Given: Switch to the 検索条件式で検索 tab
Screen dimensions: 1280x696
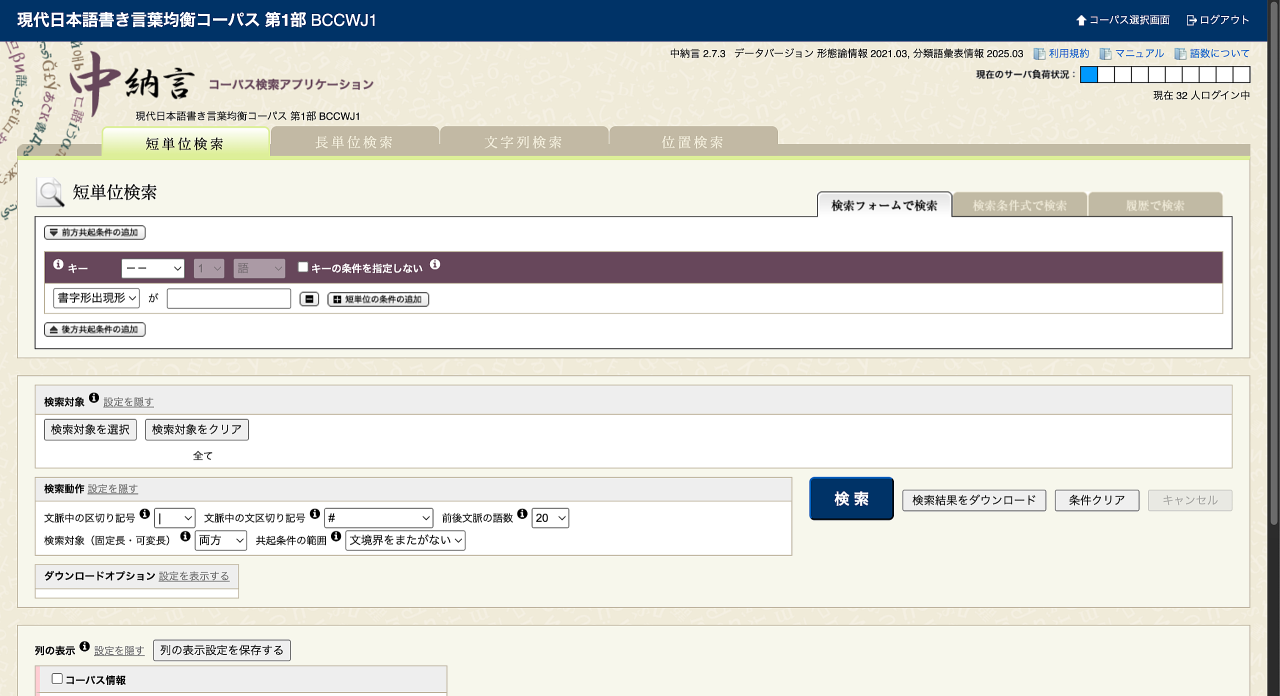Looking at the screenshot, I should pos(1020,205).
